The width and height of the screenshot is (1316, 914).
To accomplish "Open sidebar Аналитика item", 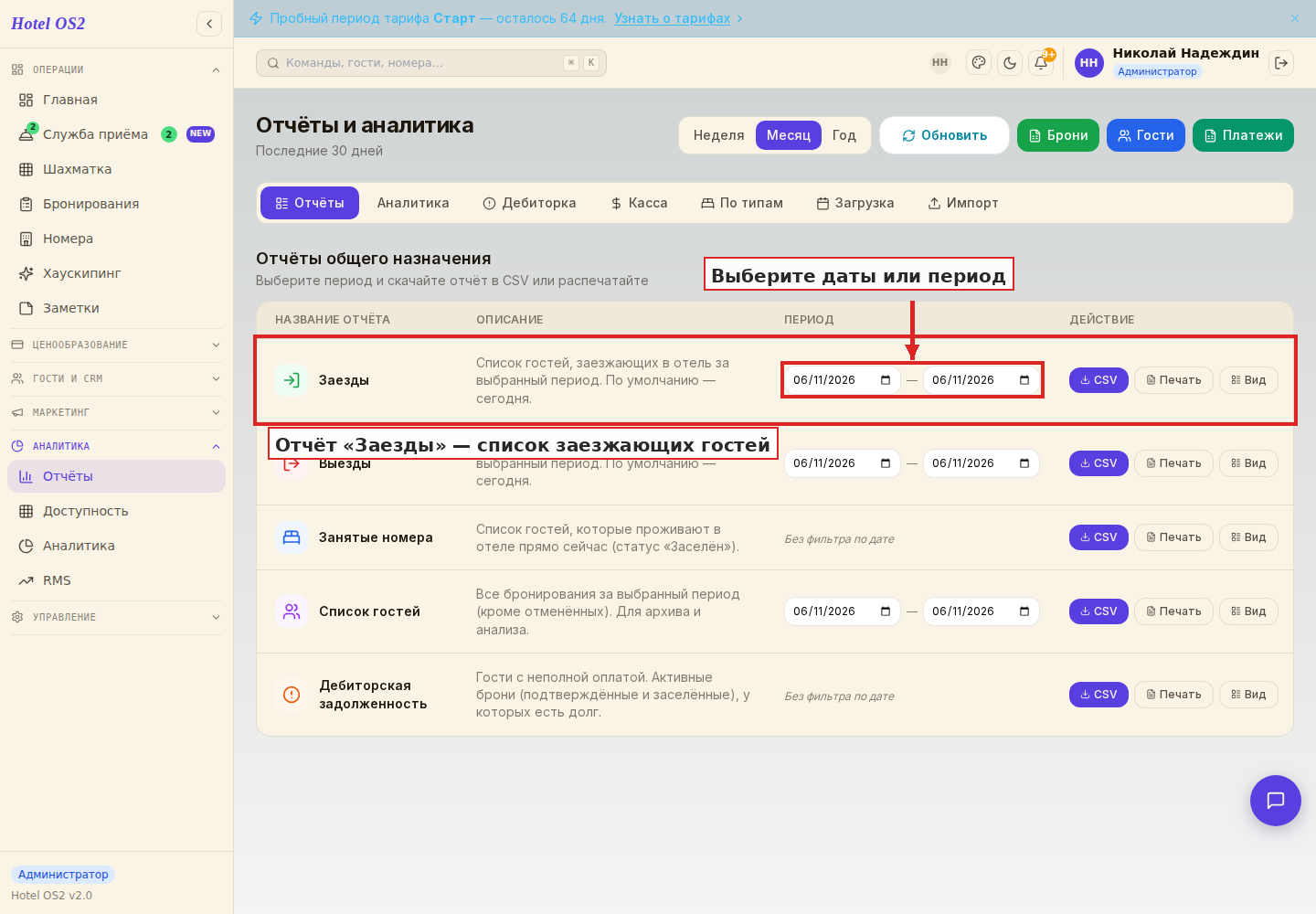I will (116, 546).
